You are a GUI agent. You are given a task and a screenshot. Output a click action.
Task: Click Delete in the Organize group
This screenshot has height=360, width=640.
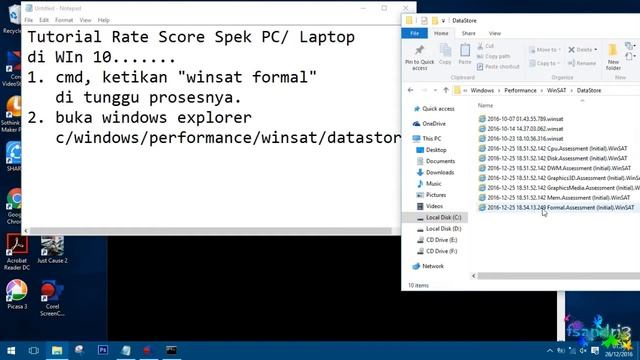pos(582,50)
